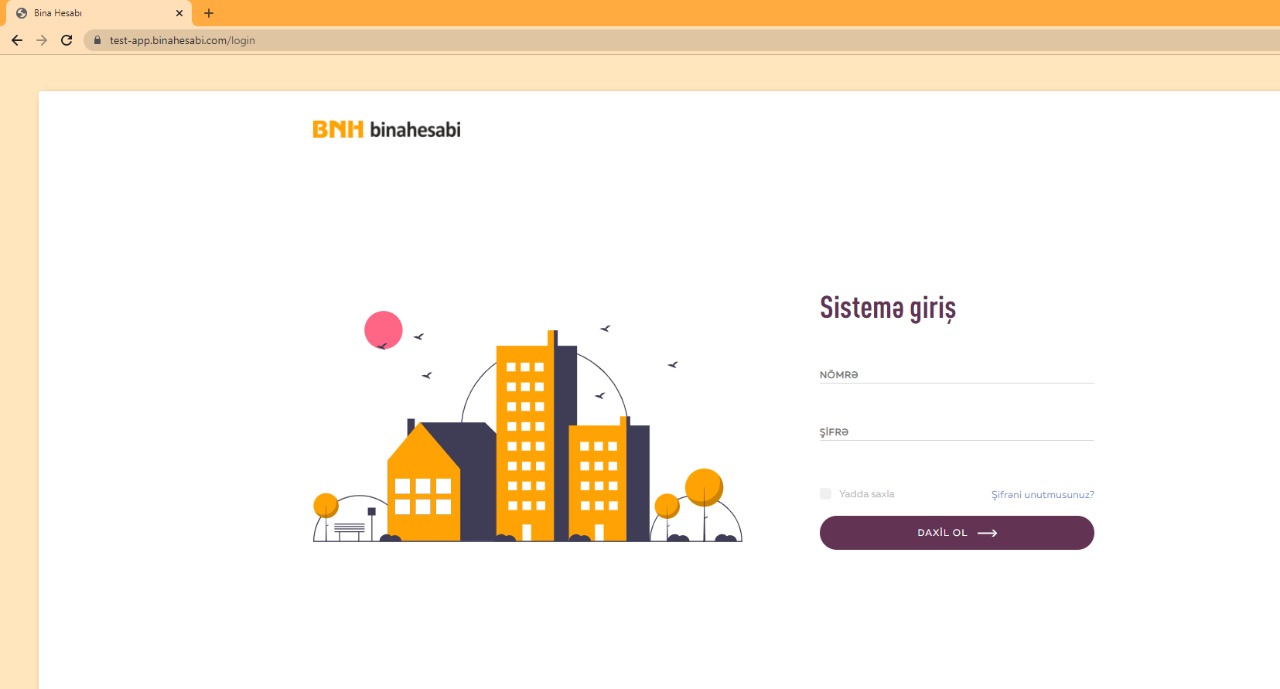1280x689 pixels.
Task: Click the 'Sistemə giriş' heading
Action: pos(887,307)
